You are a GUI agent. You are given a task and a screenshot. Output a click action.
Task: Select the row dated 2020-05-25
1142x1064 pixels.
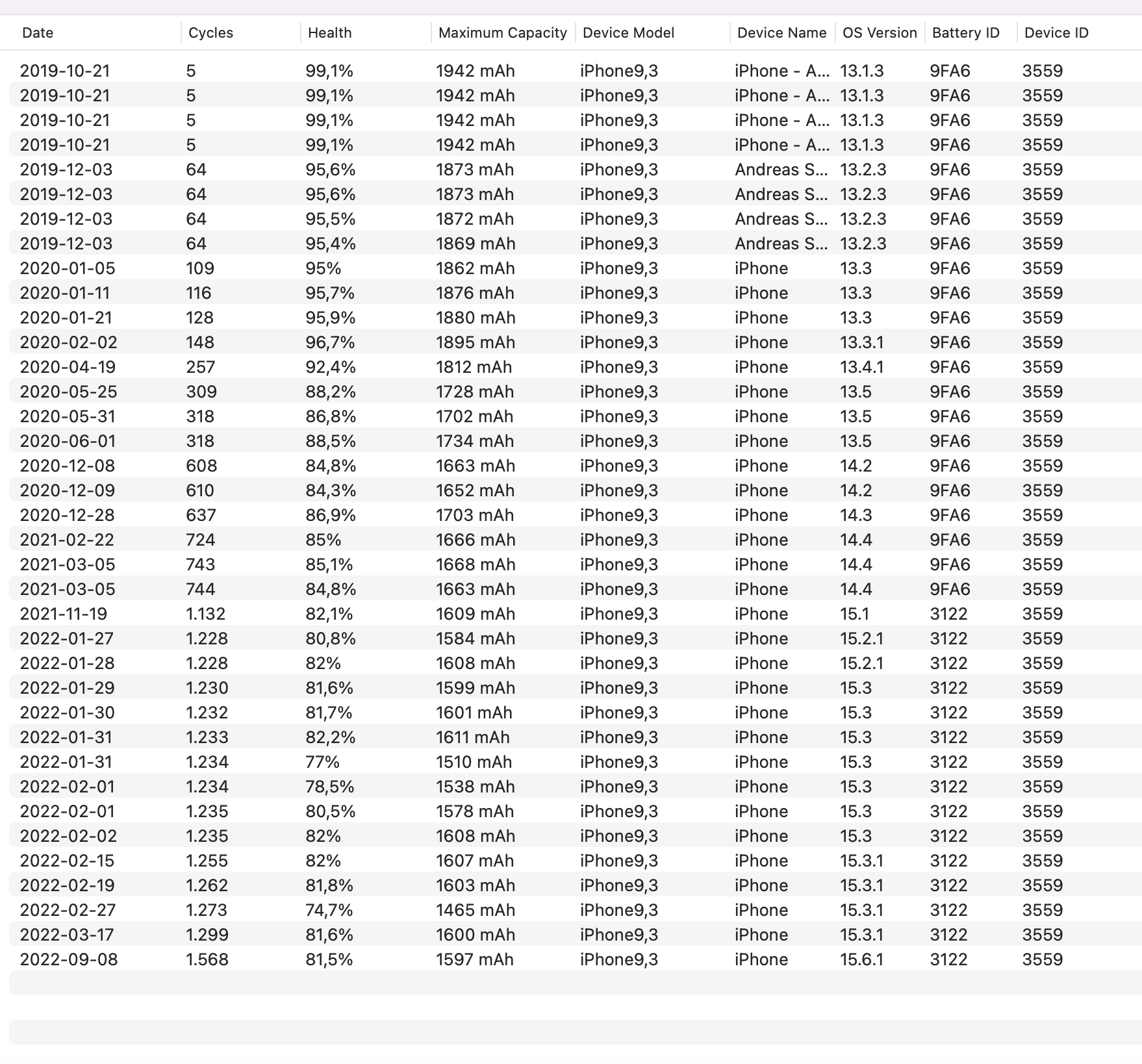click(576, 392)
